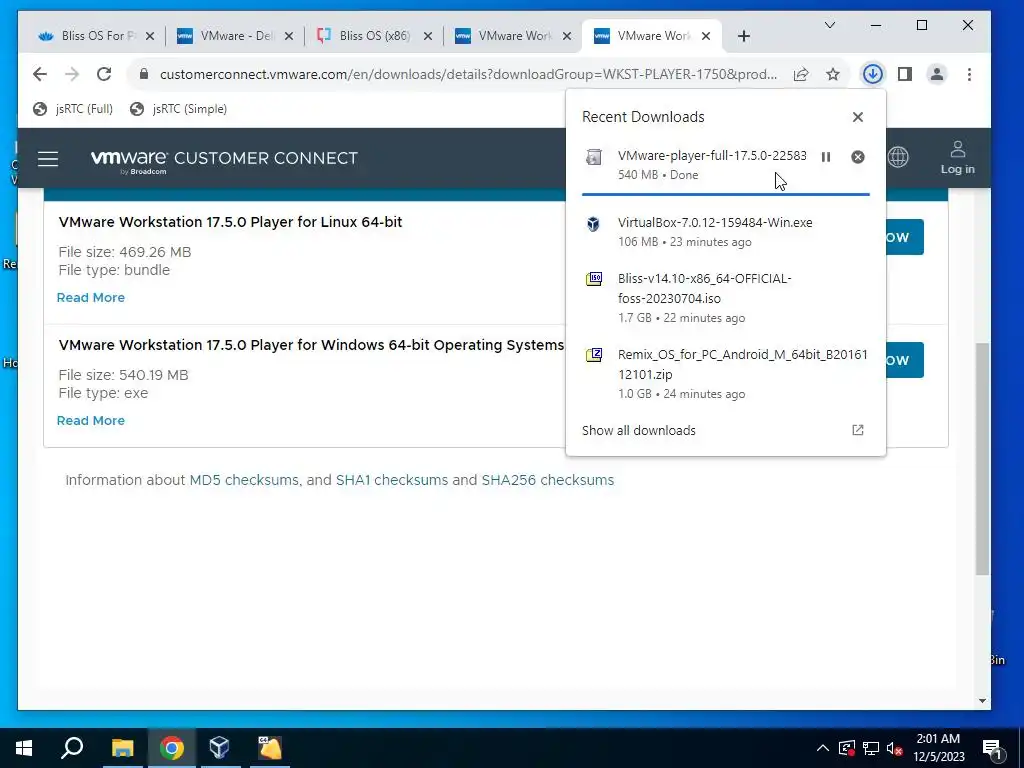
Task: Cancel the VMware-player download
Action: 857,157
